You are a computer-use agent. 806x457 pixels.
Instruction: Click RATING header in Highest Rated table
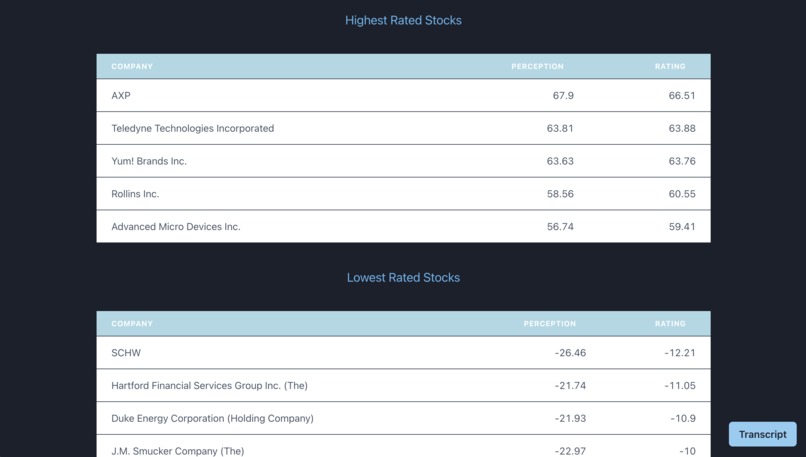pos(670,66)
